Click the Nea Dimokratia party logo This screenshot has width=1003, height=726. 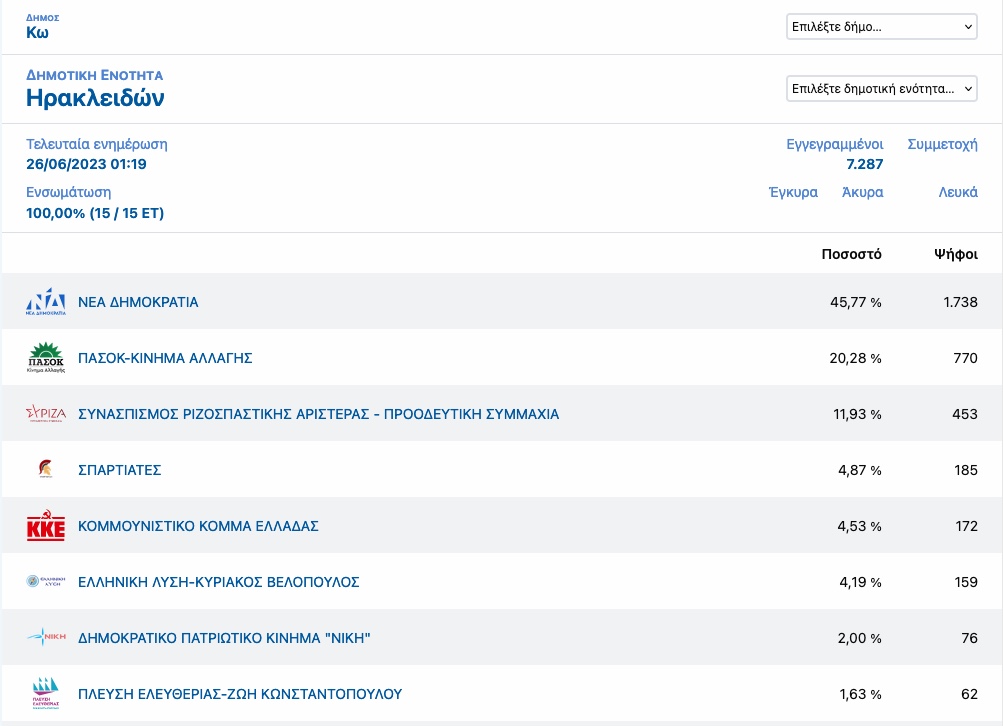[45, 302]
